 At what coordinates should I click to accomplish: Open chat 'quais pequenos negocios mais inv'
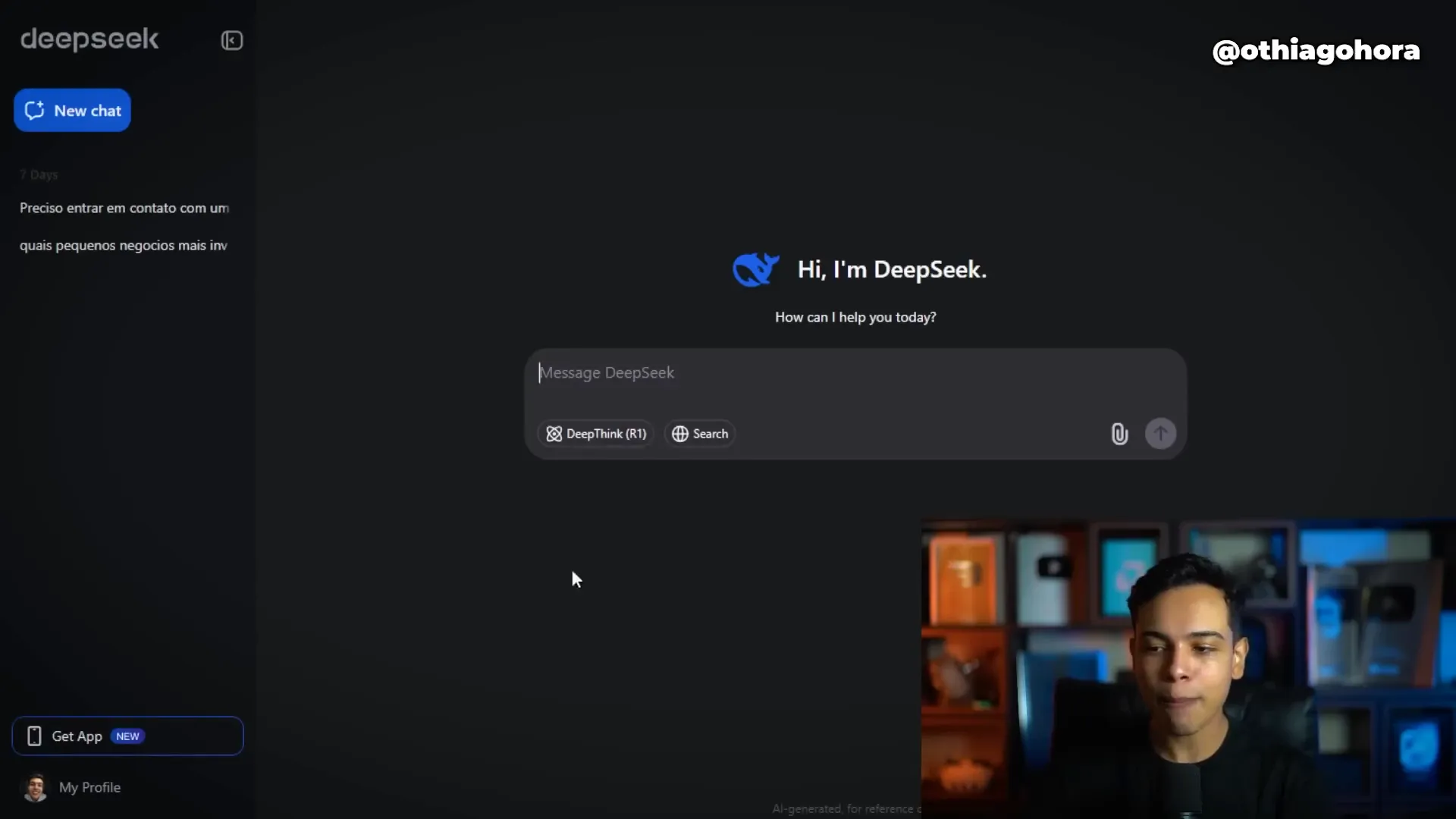[124, 246]
